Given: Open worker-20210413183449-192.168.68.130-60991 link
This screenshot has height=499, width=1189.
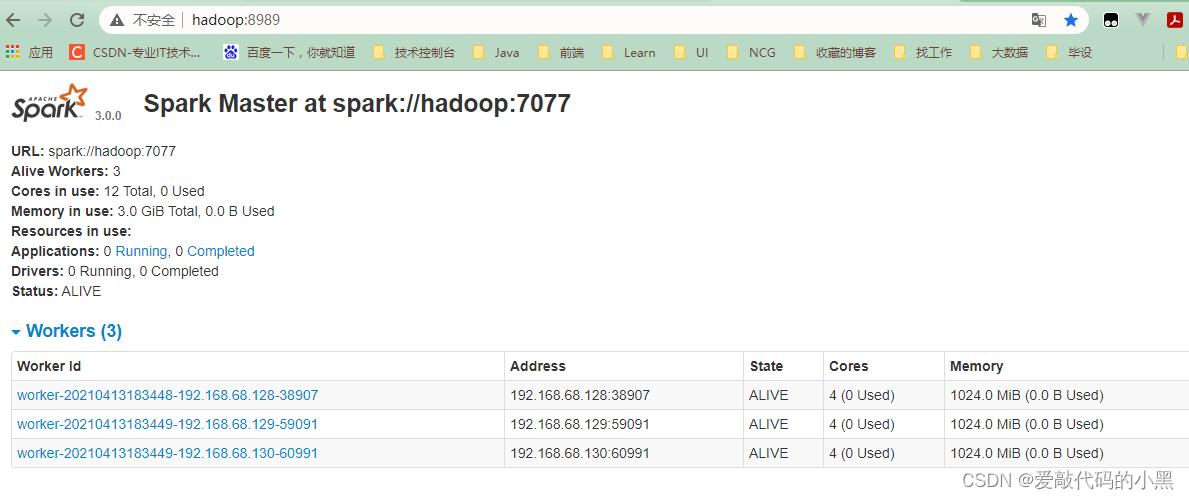Looking at the screenshot, I should (167, 453).
